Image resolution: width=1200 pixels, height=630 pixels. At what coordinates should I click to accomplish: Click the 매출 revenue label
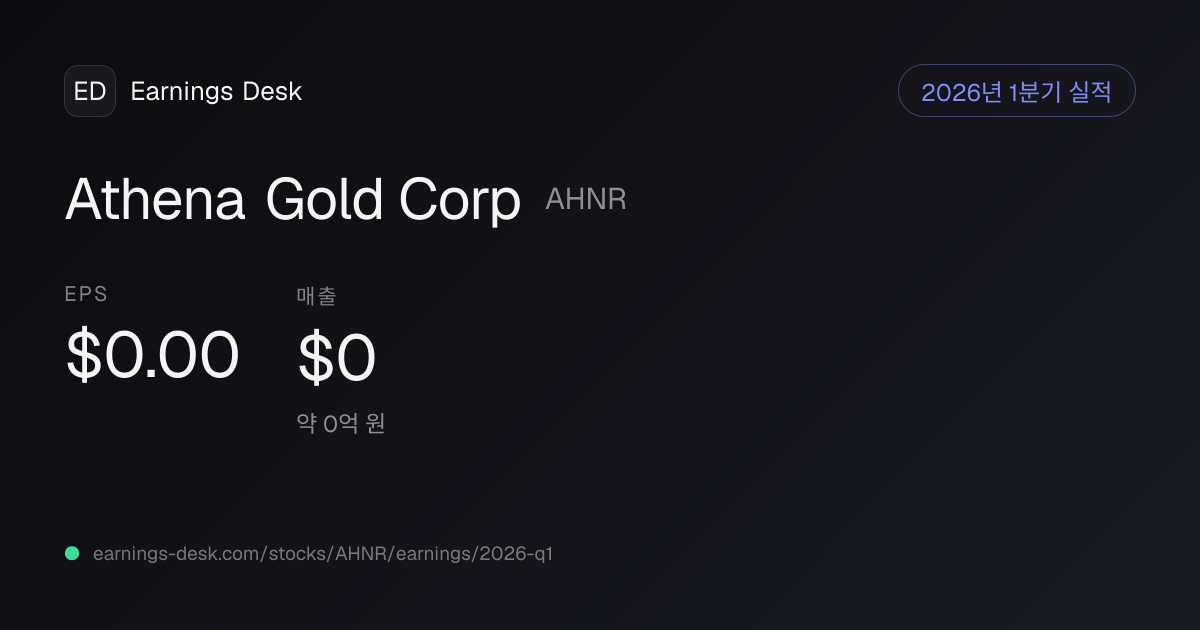(316, 295)
